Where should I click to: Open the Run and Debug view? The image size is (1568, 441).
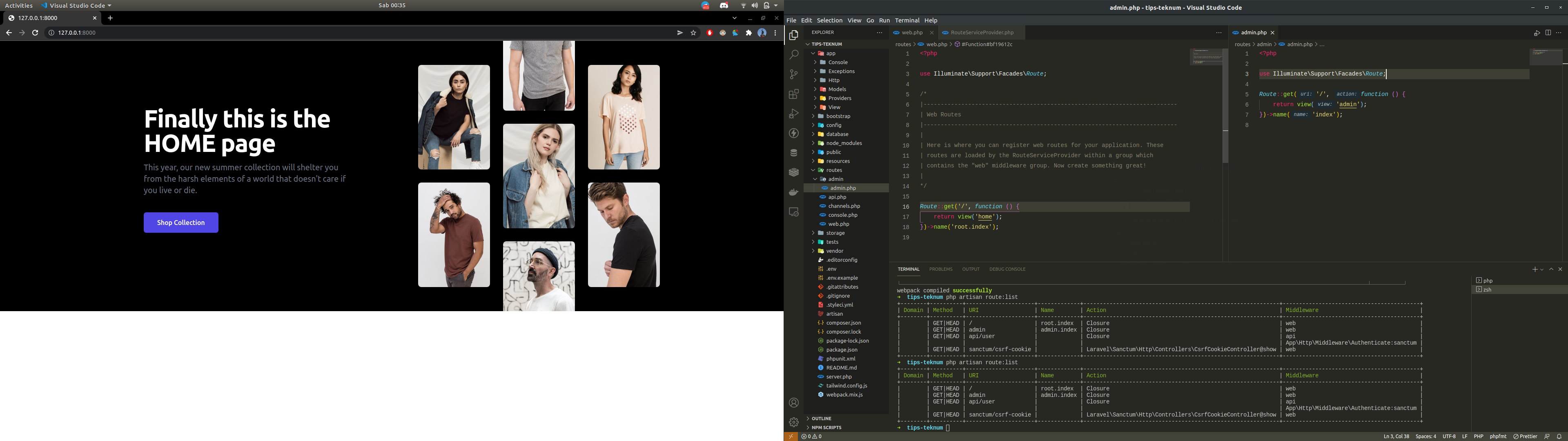click(x=794, y=114)
